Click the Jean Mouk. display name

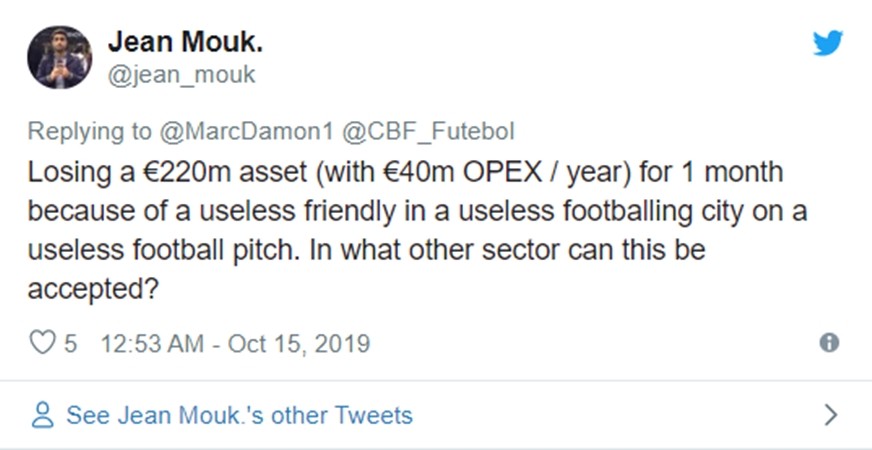click(185, 42)
